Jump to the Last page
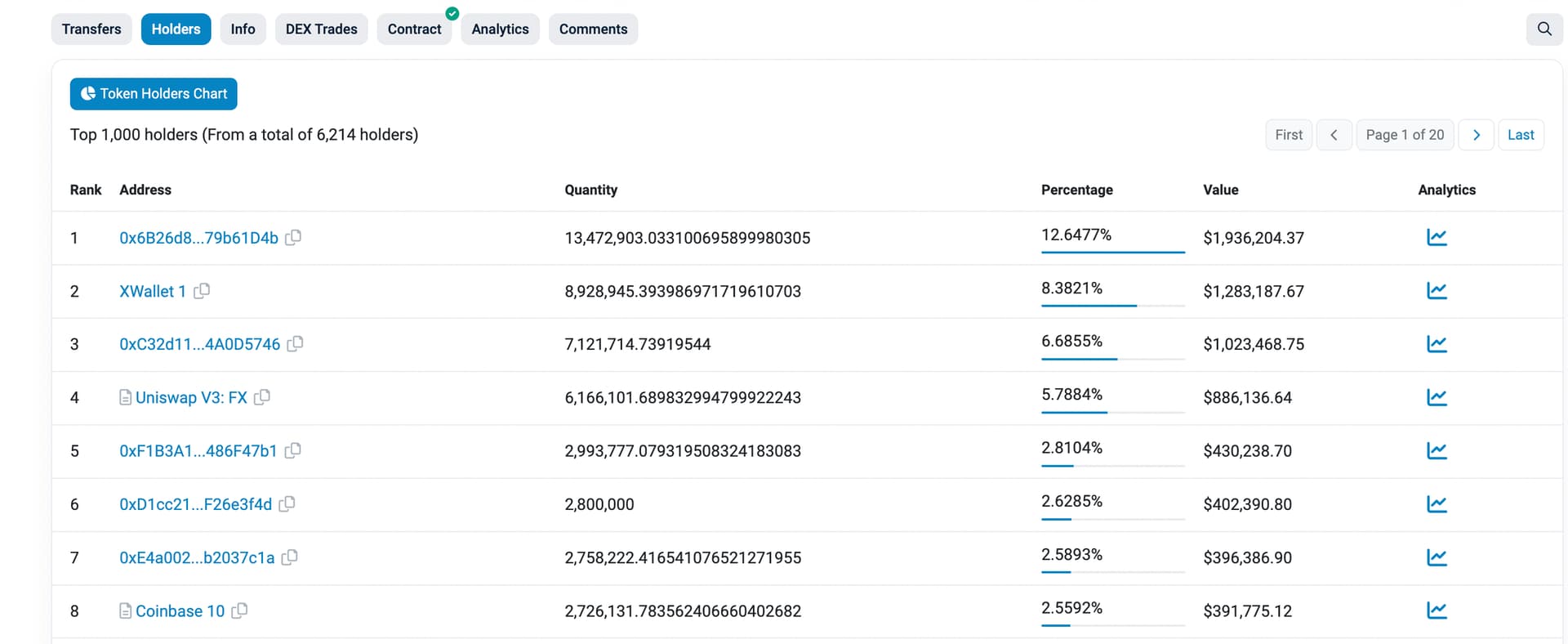 point(1520,135)
